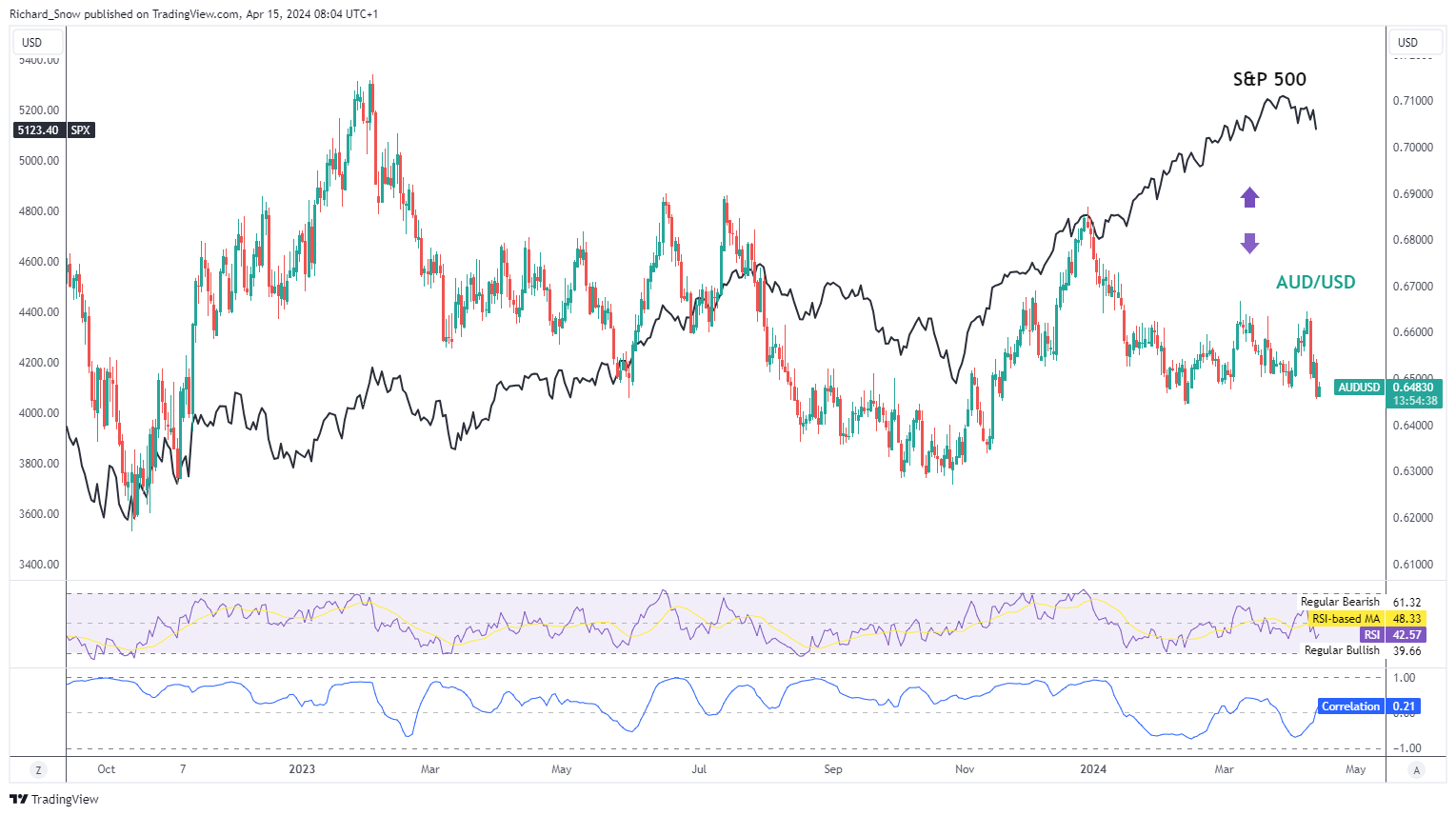Click the 0.71000 right price scale label
Screen dimensions: 1456x816
[1413, 101]
